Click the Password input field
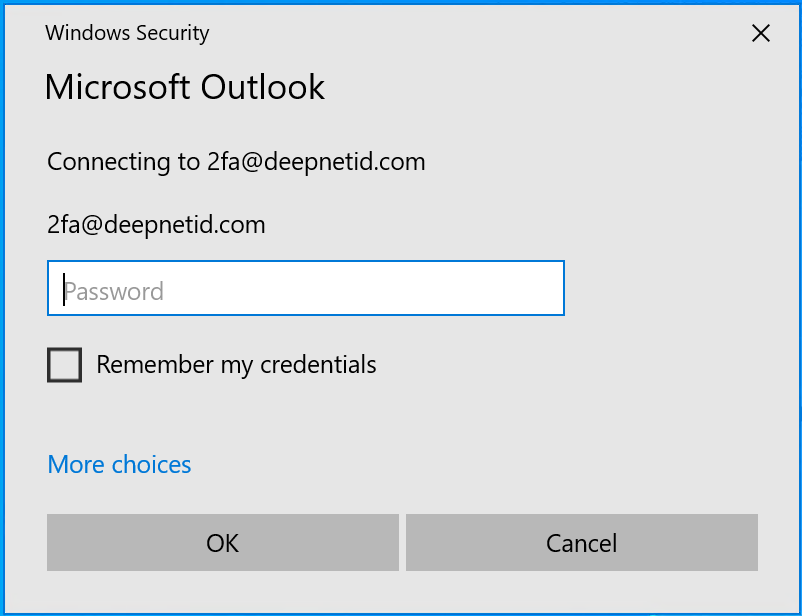 coord(306,289)
